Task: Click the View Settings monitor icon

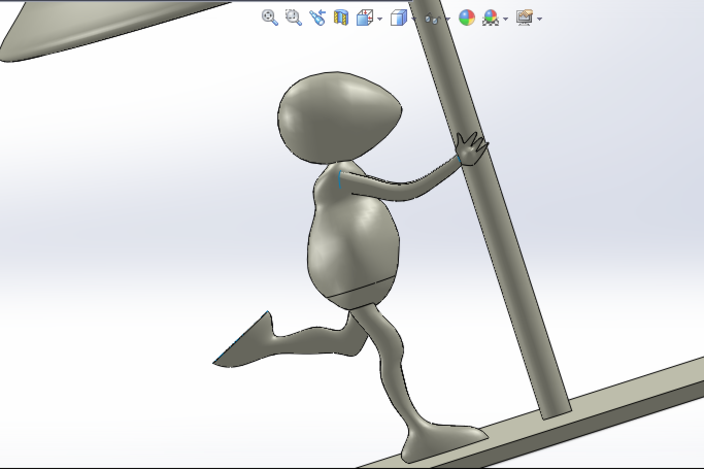Action: pyautogui.click(x=524, y=17)
